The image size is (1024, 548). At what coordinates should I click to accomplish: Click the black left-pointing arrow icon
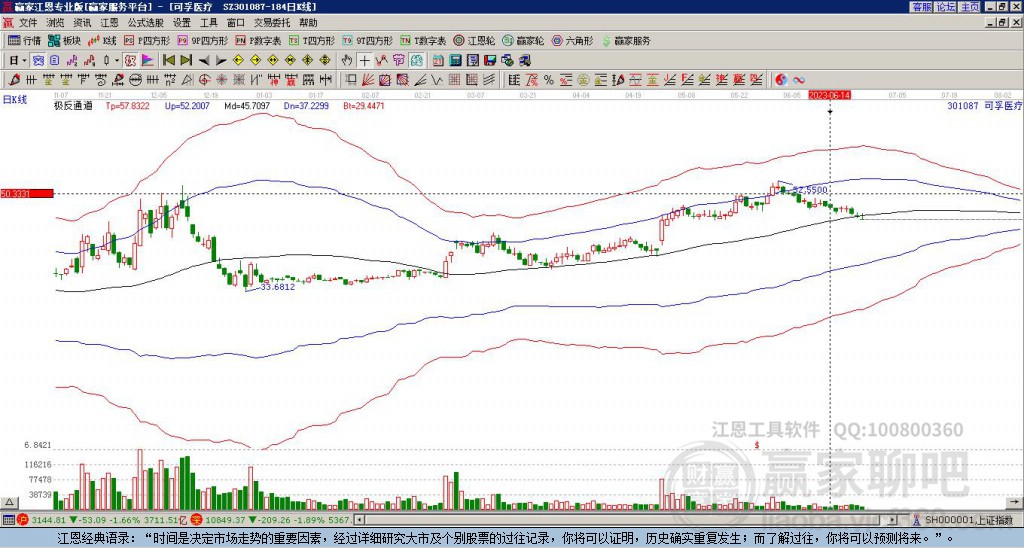tap(204, 61)
